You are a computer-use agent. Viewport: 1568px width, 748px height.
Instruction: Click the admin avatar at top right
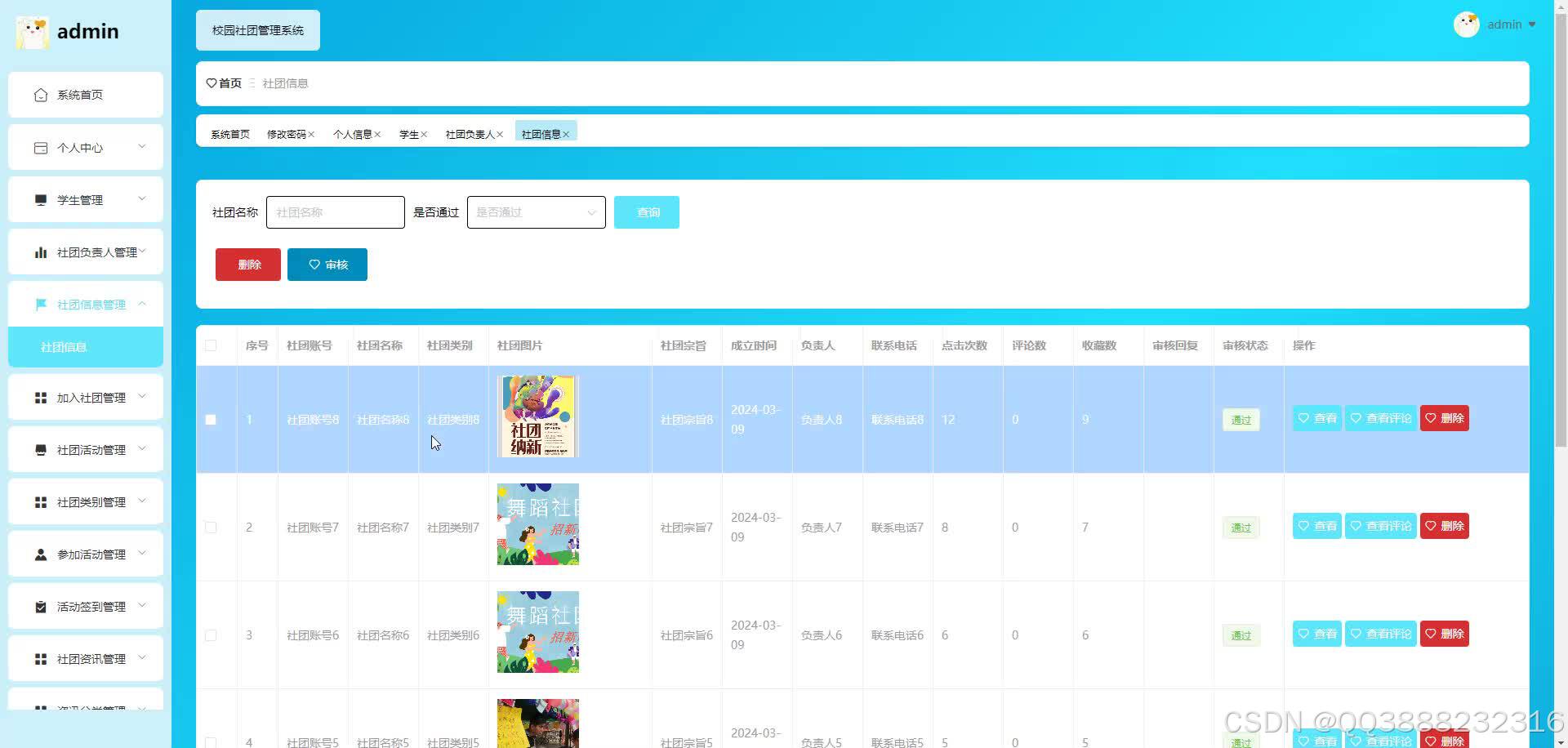[1467, 24]
